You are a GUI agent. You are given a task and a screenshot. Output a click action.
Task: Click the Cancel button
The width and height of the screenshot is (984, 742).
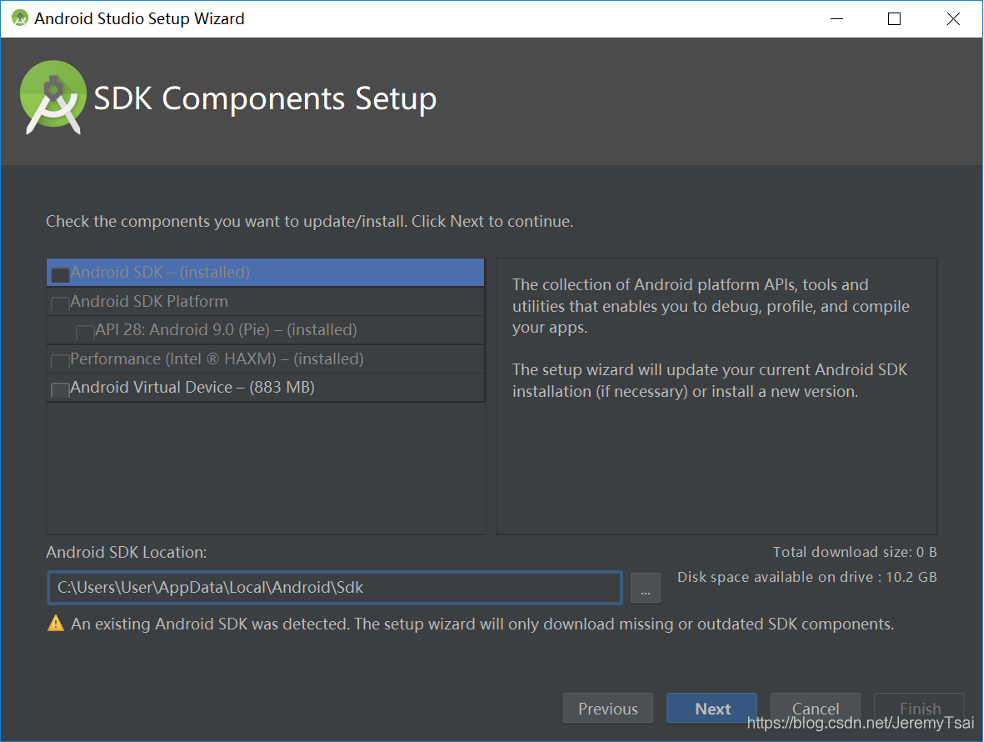pyautogui.click(x=815, y=709)
